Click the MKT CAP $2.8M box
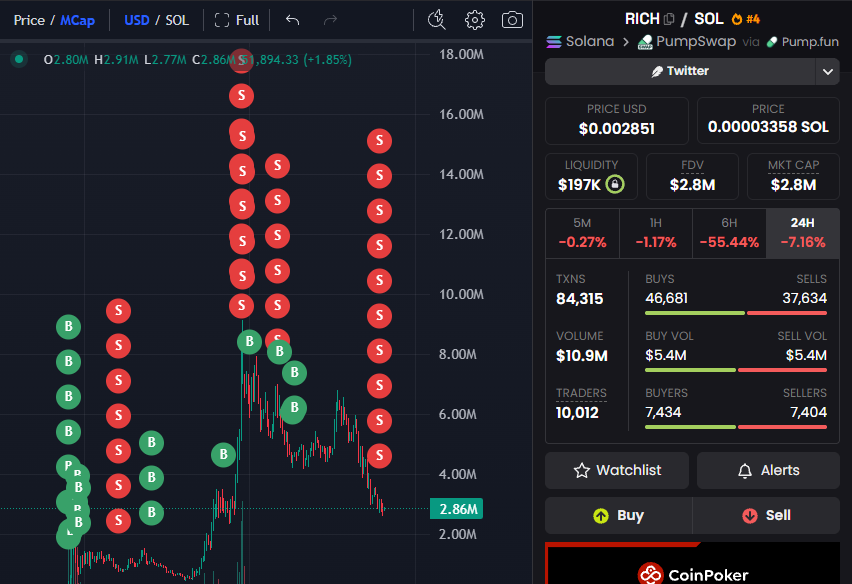Viewport: 852px width, 584px height. [793, 177]
